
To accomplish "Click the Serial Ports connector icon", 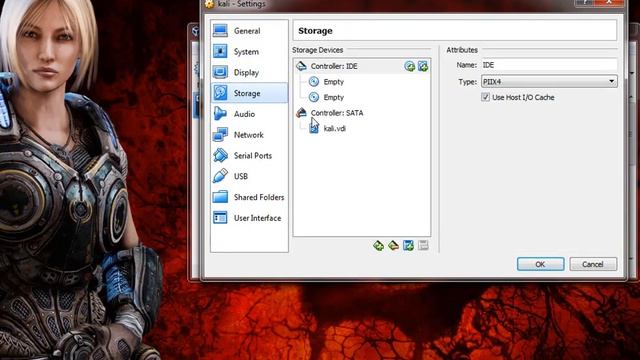I will pyautogui.click(x=220, y=156).
